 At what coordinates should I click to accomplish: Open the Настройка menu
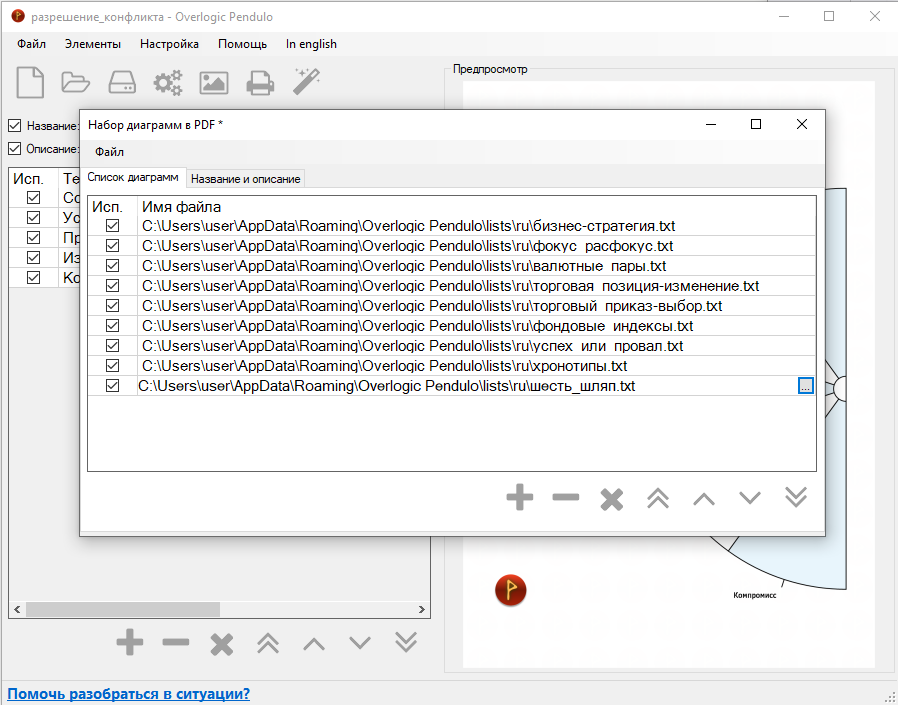170,44
